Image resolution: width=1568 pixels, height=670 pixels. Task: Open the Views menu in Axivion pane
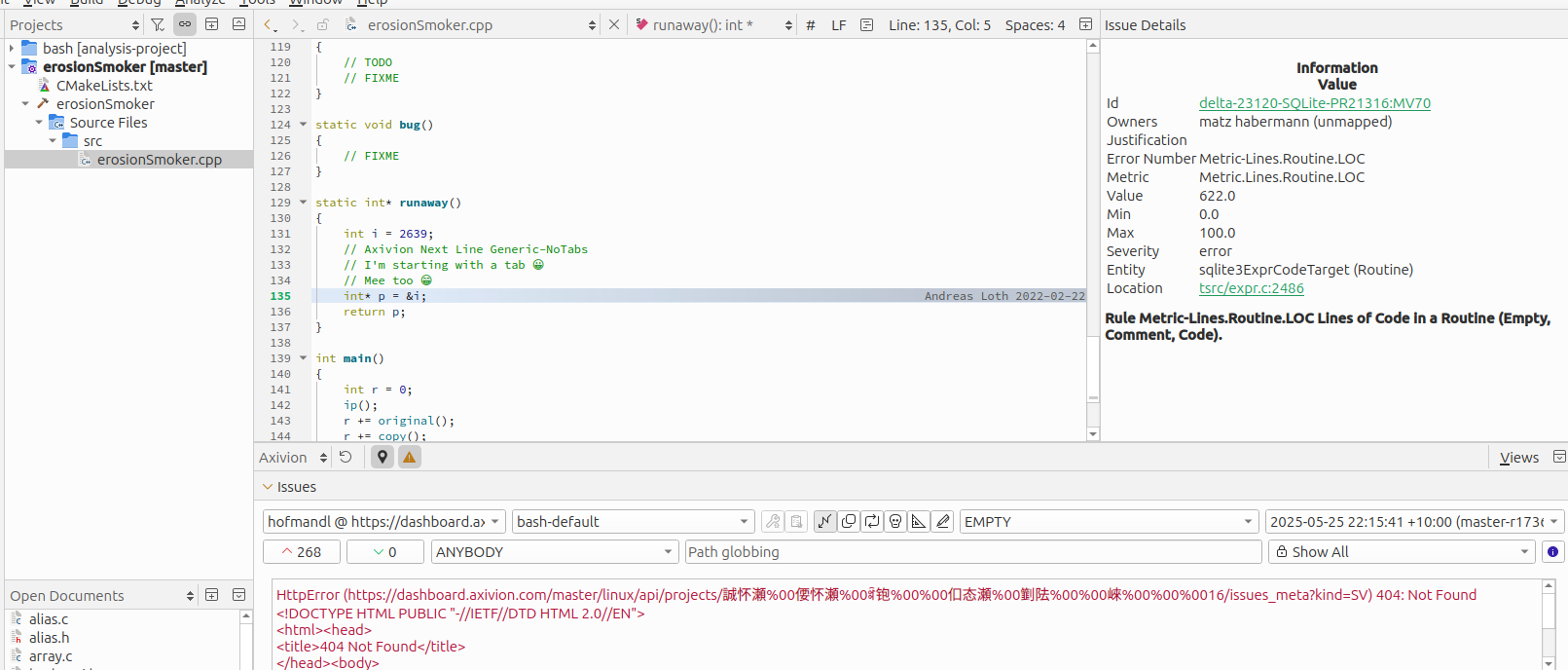pyautogui.click(x=1519, y=458)
